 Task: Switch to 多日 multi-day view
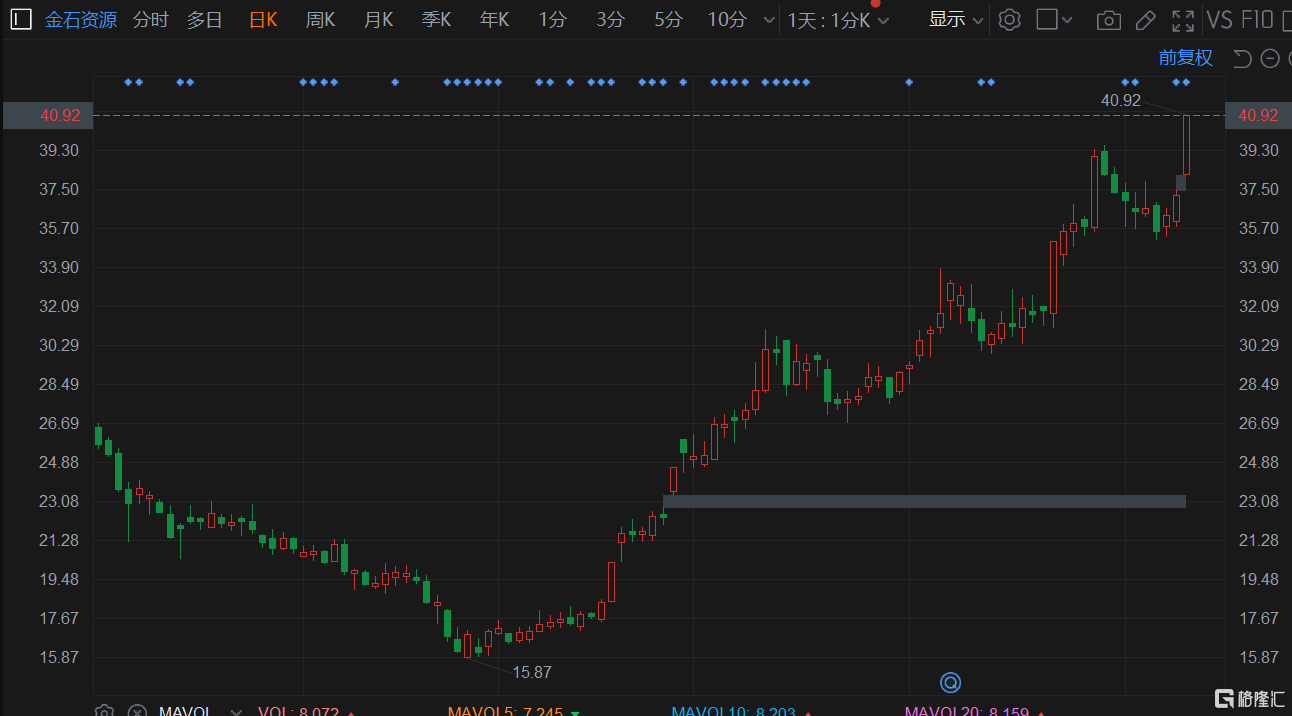[x=205, y=19]
